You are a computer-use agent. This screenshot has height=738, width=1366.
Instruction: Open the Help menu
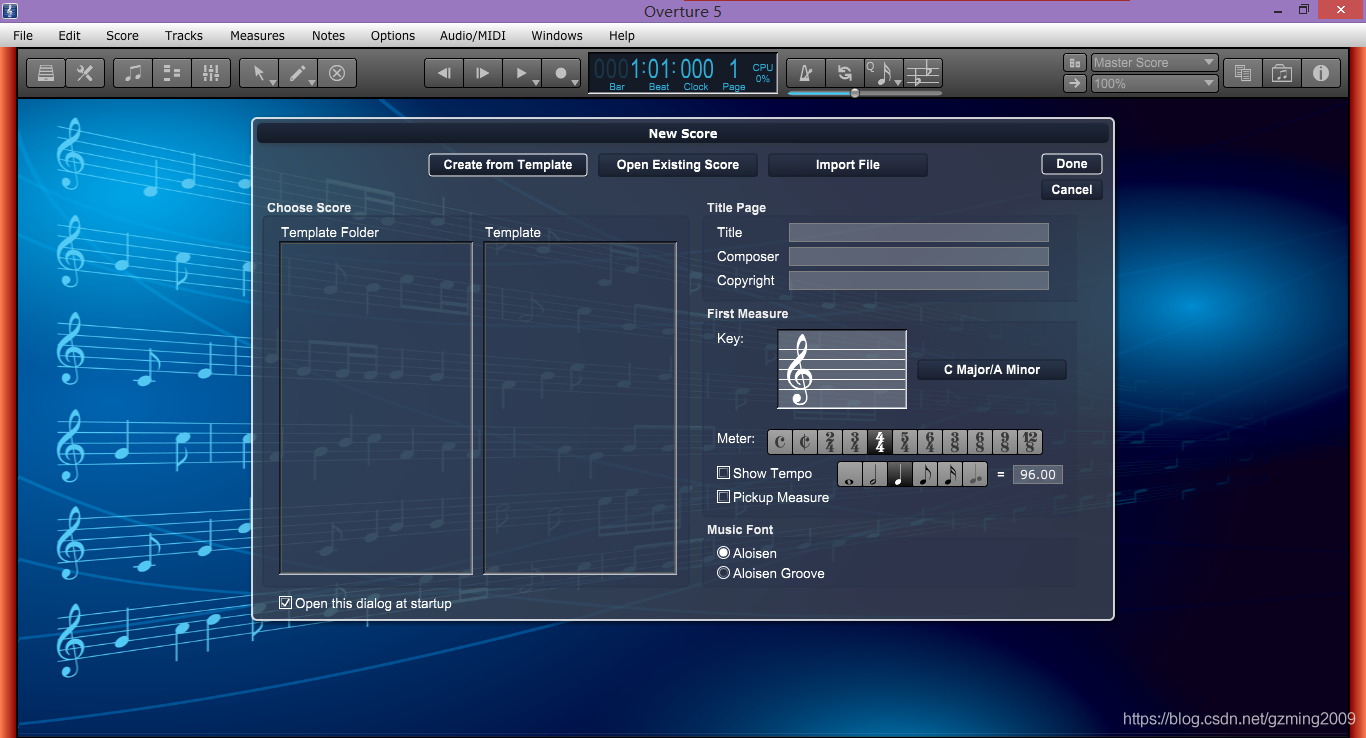pos(622,35)
